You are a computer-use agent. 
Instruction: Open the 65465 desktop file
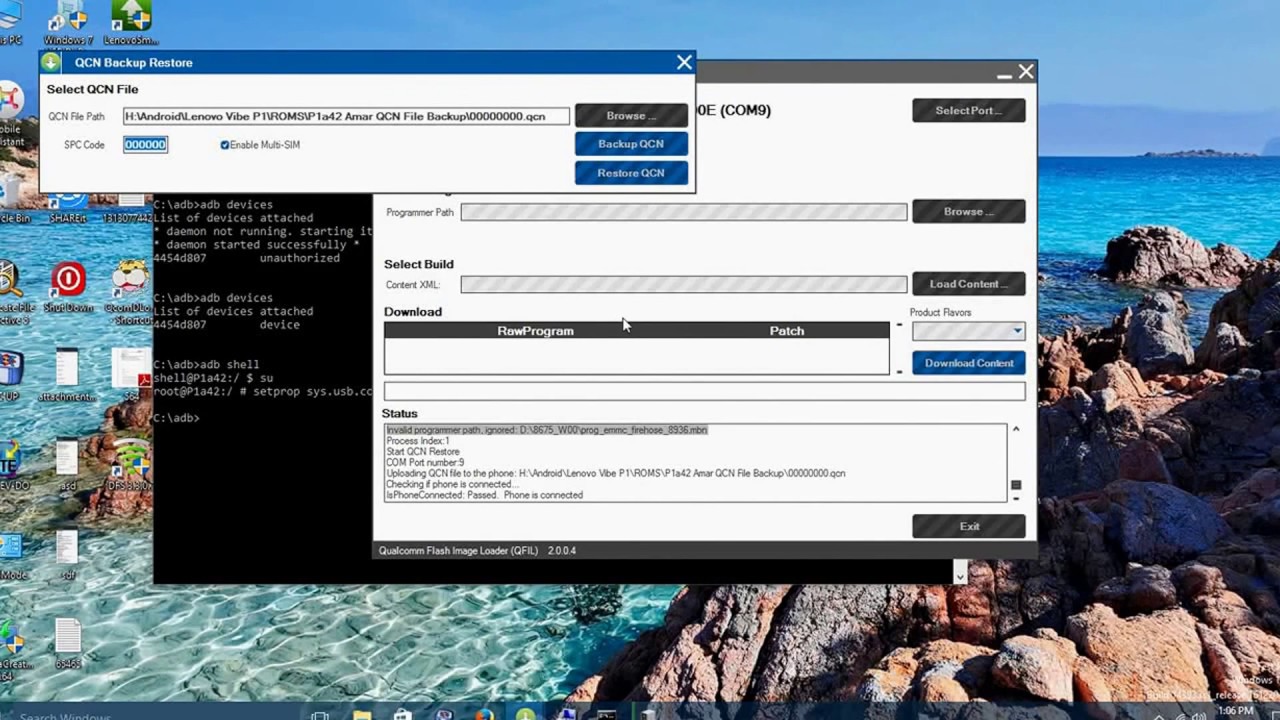[67, 645]
